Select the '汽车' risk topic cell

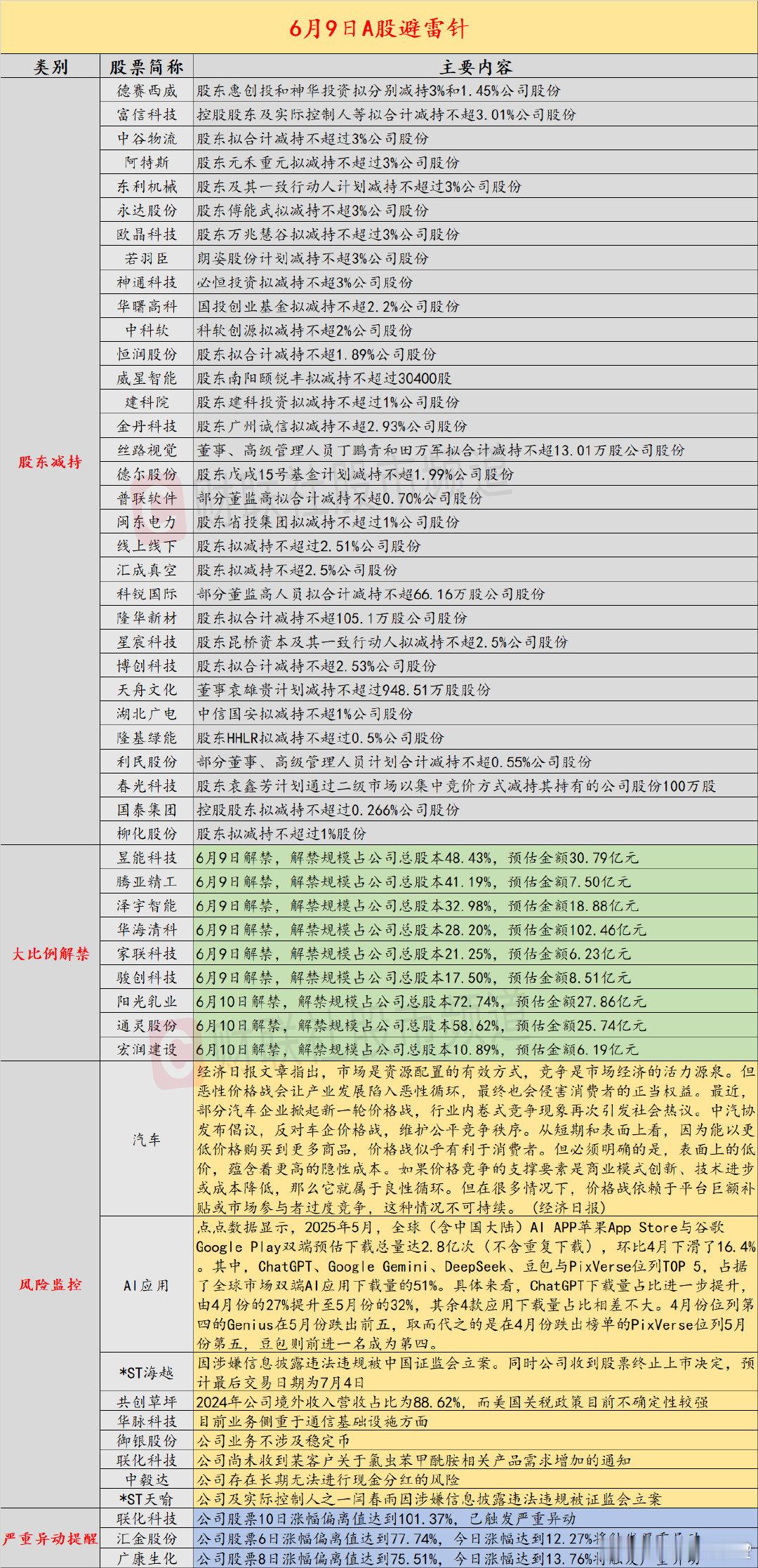(x=147, y=1140)
